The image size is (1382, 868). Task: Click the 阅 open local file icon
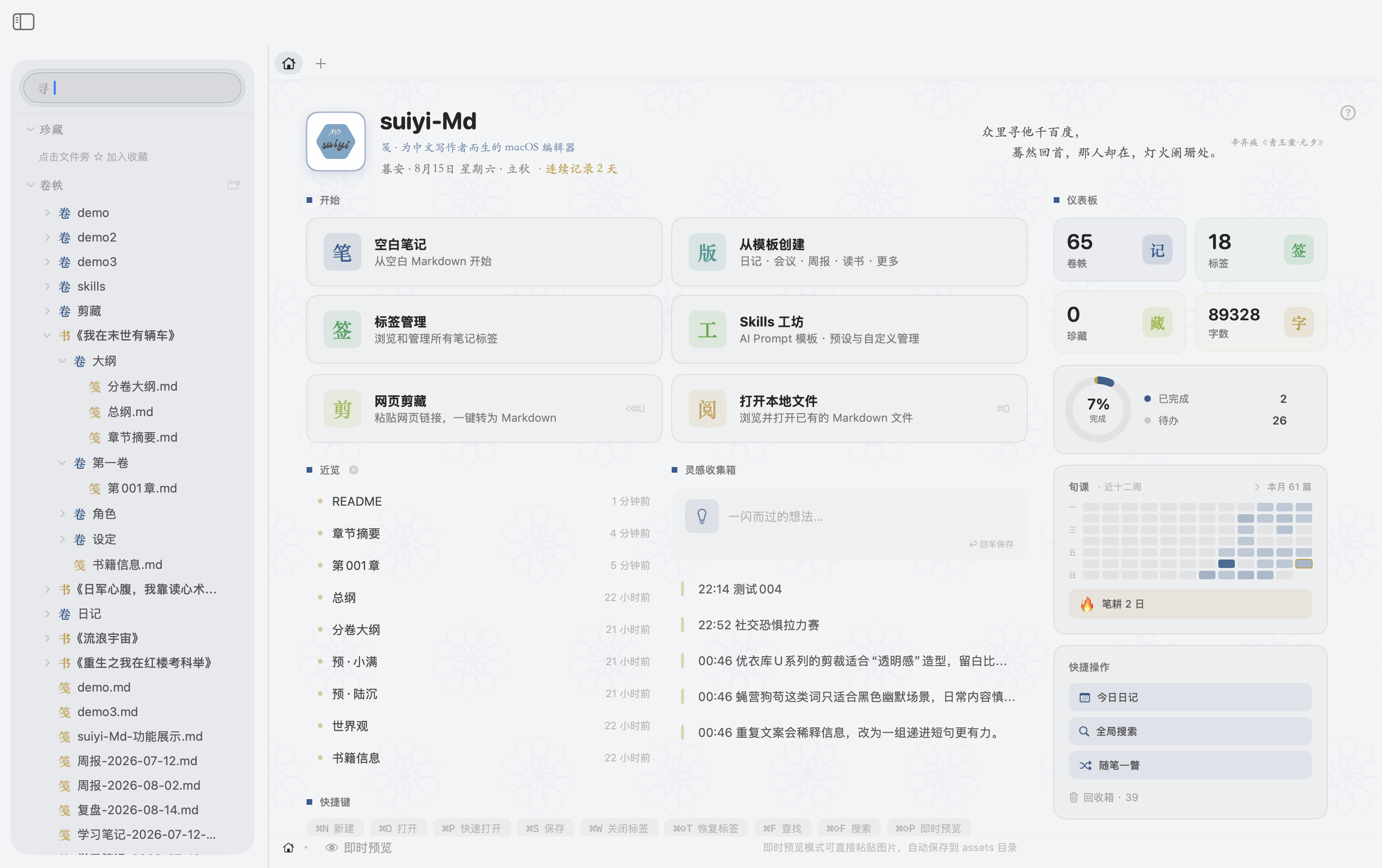pos(707,409)
